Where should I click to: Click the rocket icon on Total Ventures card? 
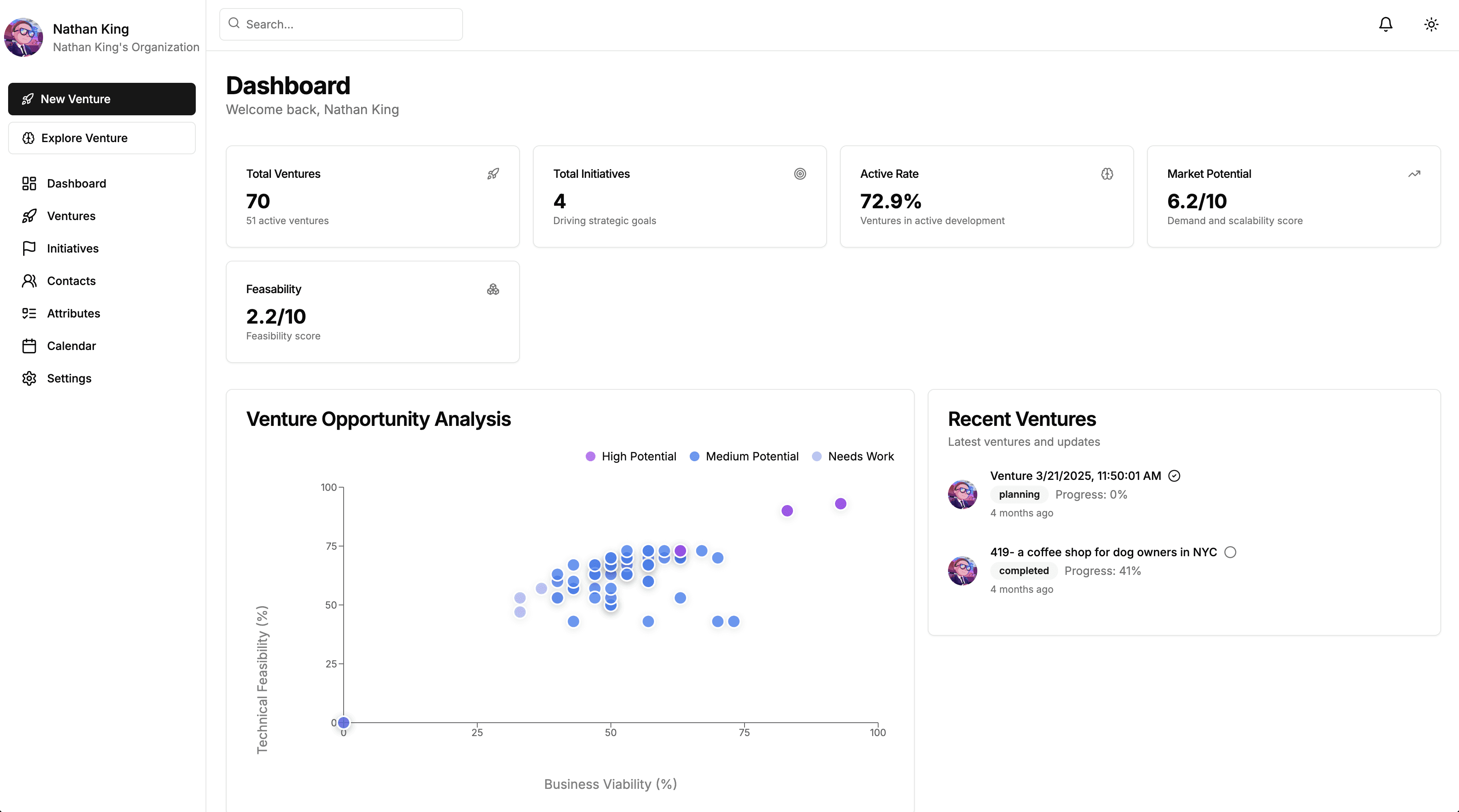click(493, 174)
